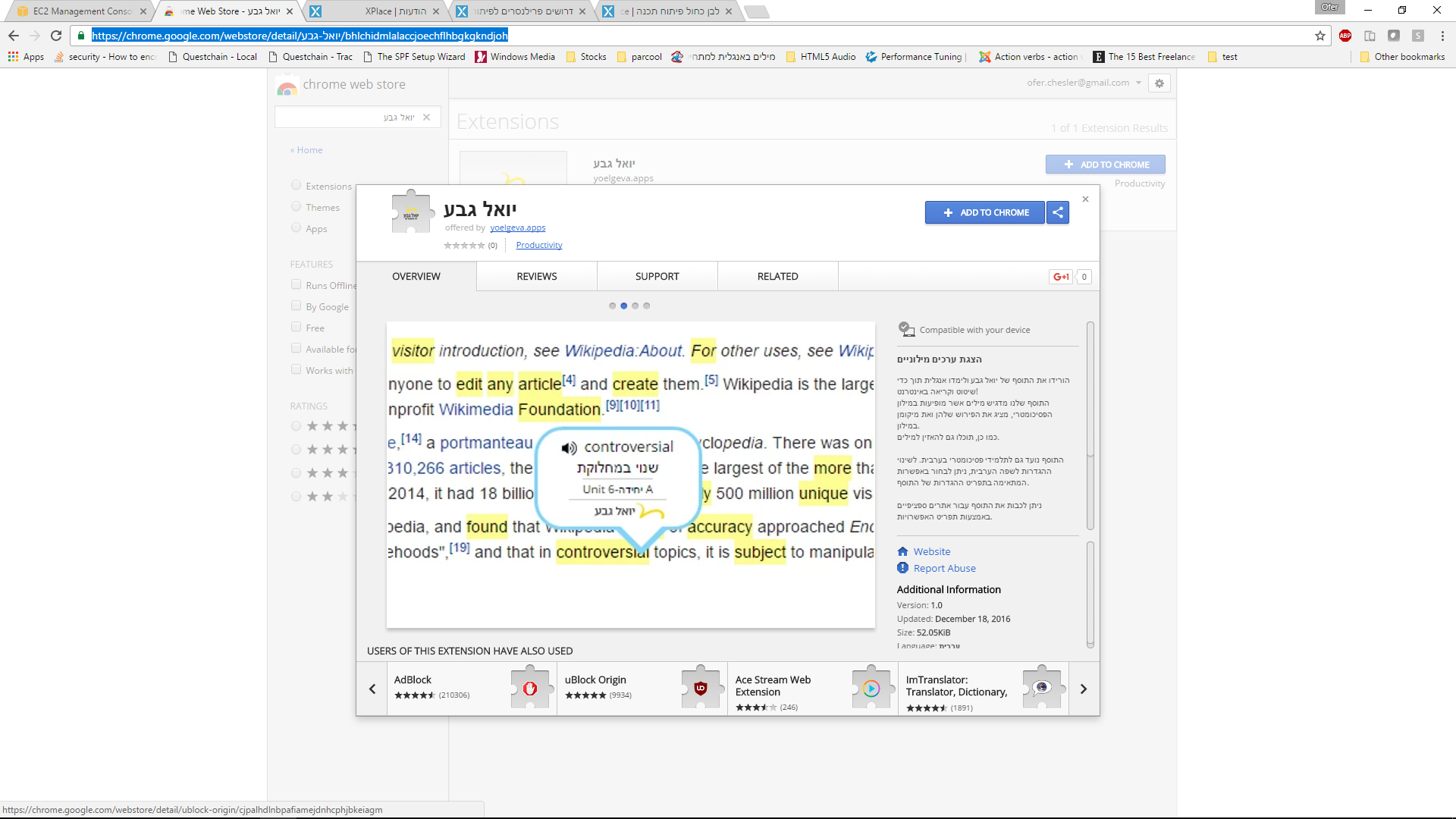Select the top star rating filter

297,426
